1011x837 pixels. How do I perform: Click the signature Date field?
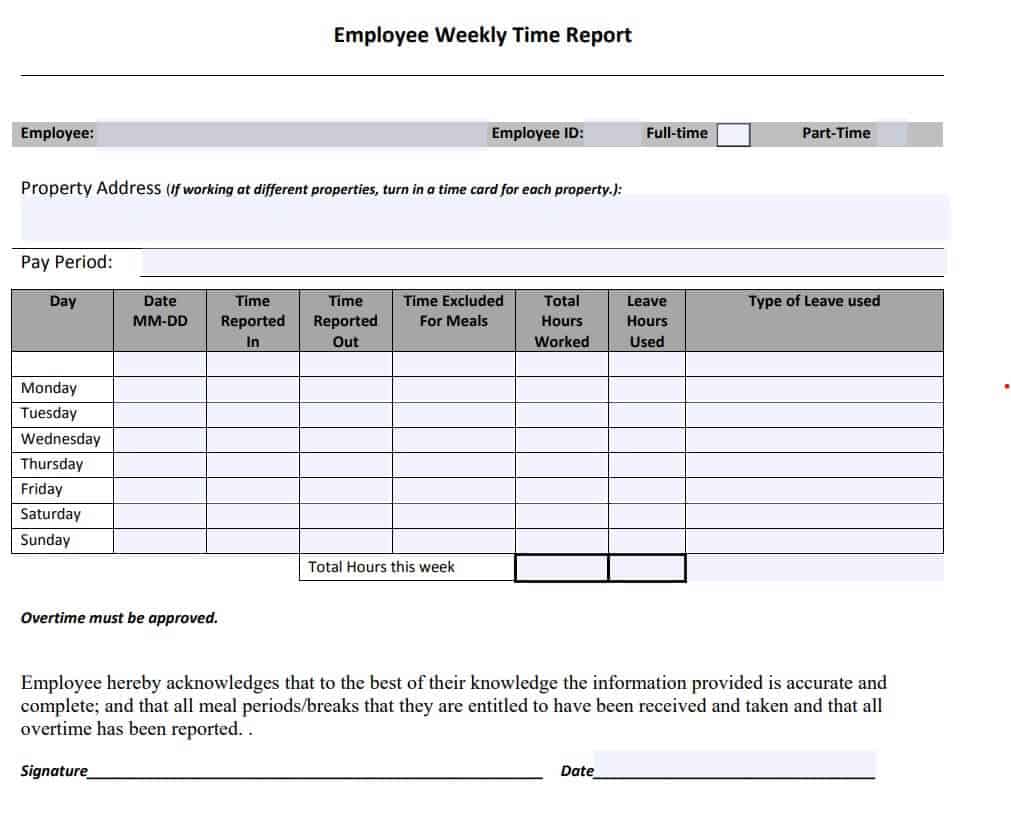click(x=735, y=765)
